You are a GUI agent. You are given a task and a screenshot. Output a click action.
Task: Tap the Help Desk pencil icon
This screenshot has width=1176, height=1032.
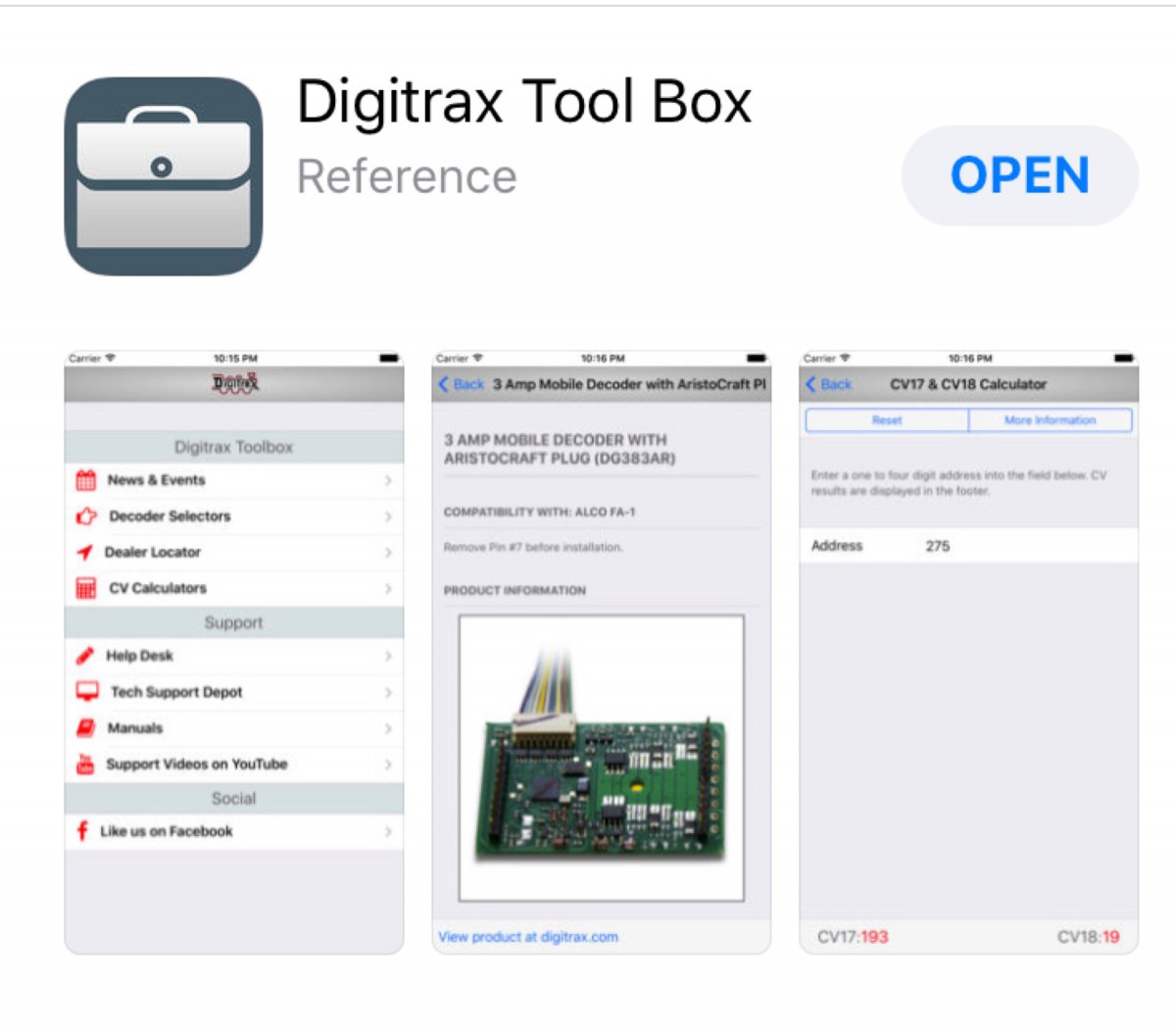pyautogui.click(x=85, y=656)
